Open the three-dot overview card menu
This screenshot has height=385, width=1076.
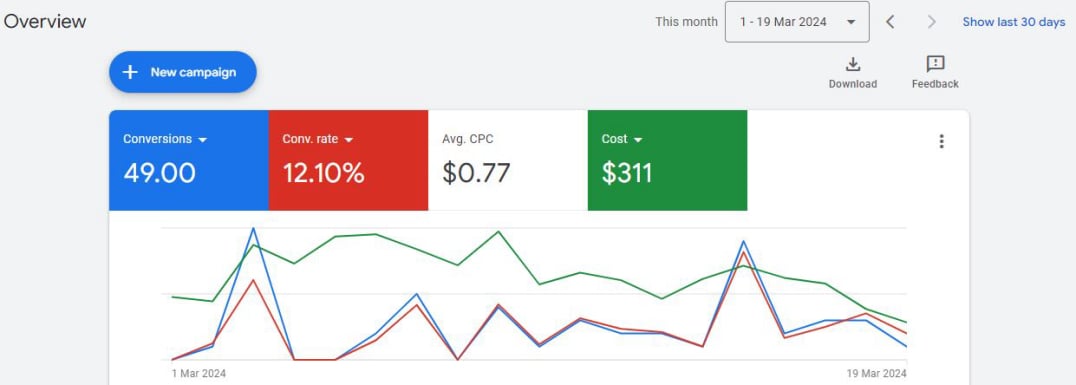coord(941,141)
